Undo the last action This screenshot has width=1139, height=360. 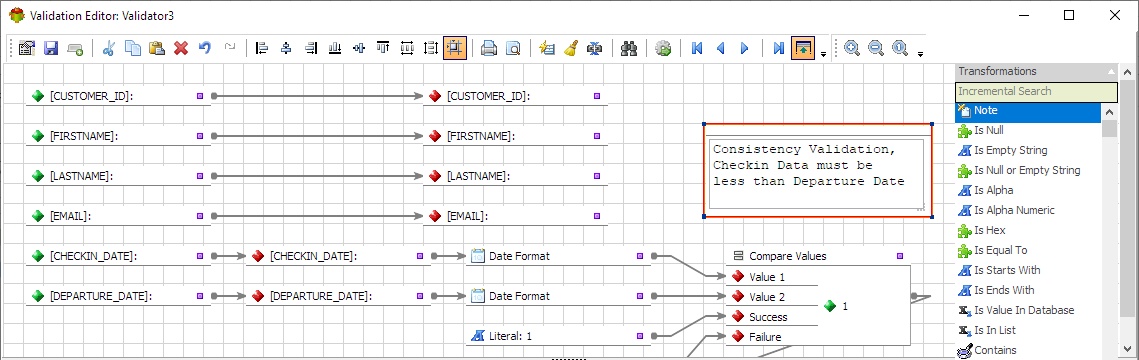click(205, 49)
